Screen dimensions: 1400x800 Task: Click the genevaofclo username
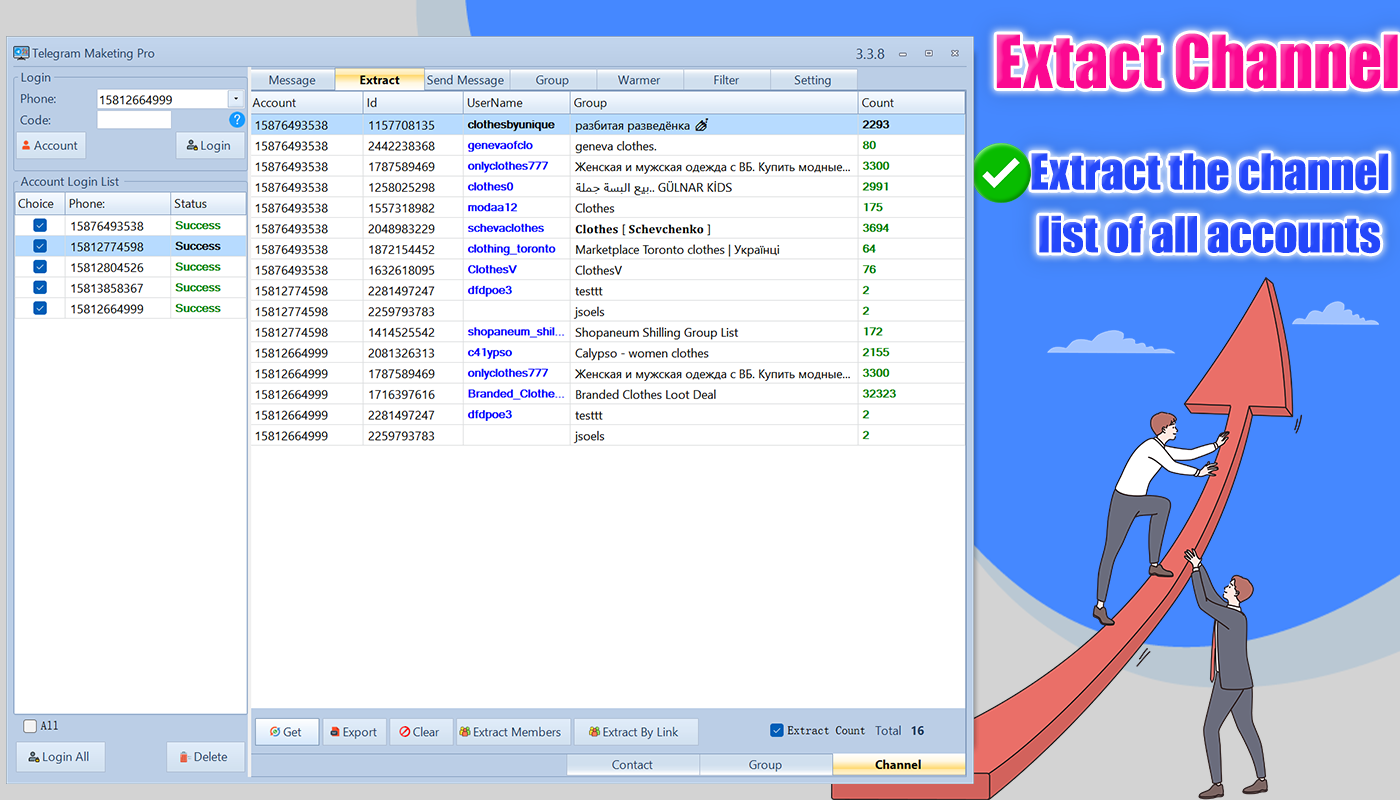(x=500, y=146)
